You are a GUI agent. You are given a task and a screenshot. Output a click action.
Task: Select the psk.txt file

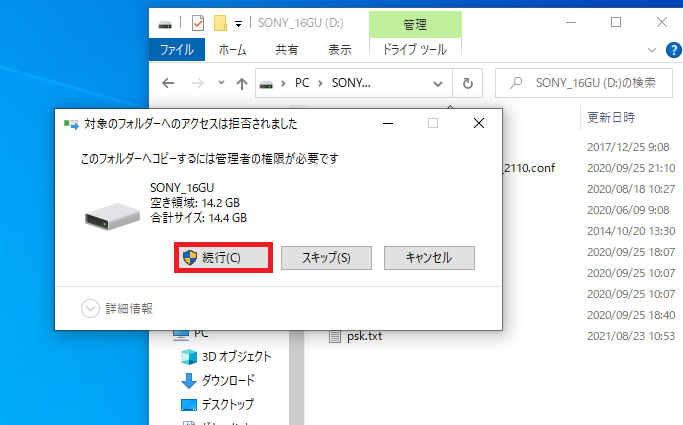coord(364,336)
